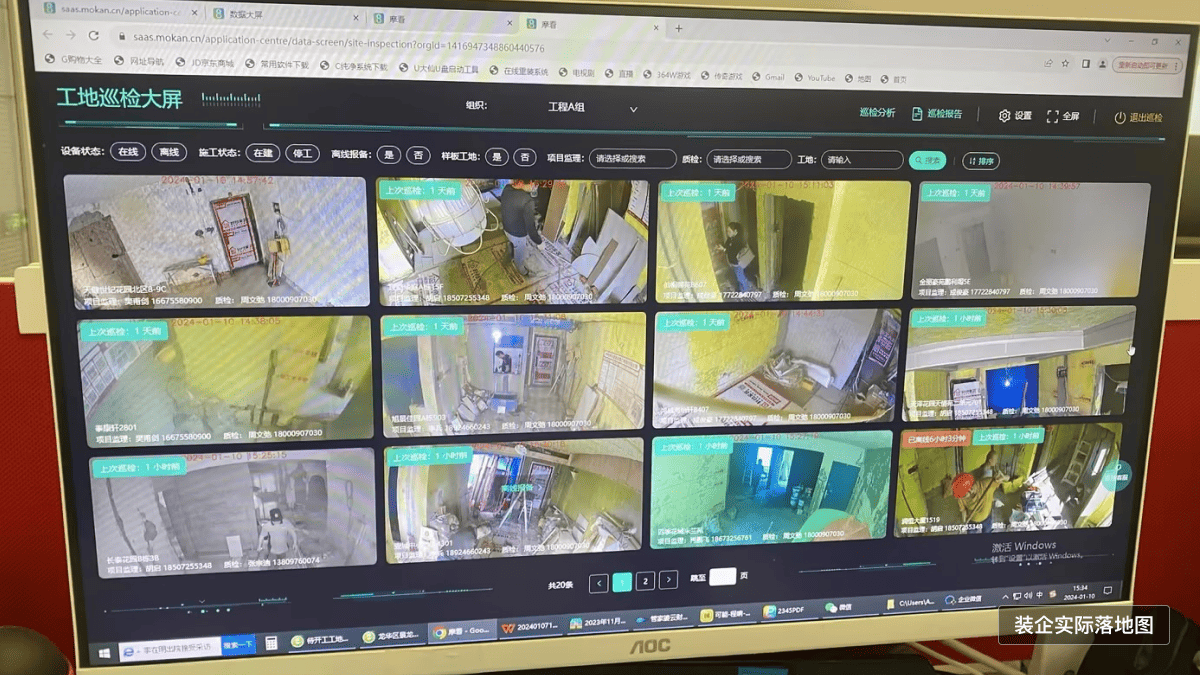
Task: Open the Calculator taskbar icon
Action: [271, 645]
